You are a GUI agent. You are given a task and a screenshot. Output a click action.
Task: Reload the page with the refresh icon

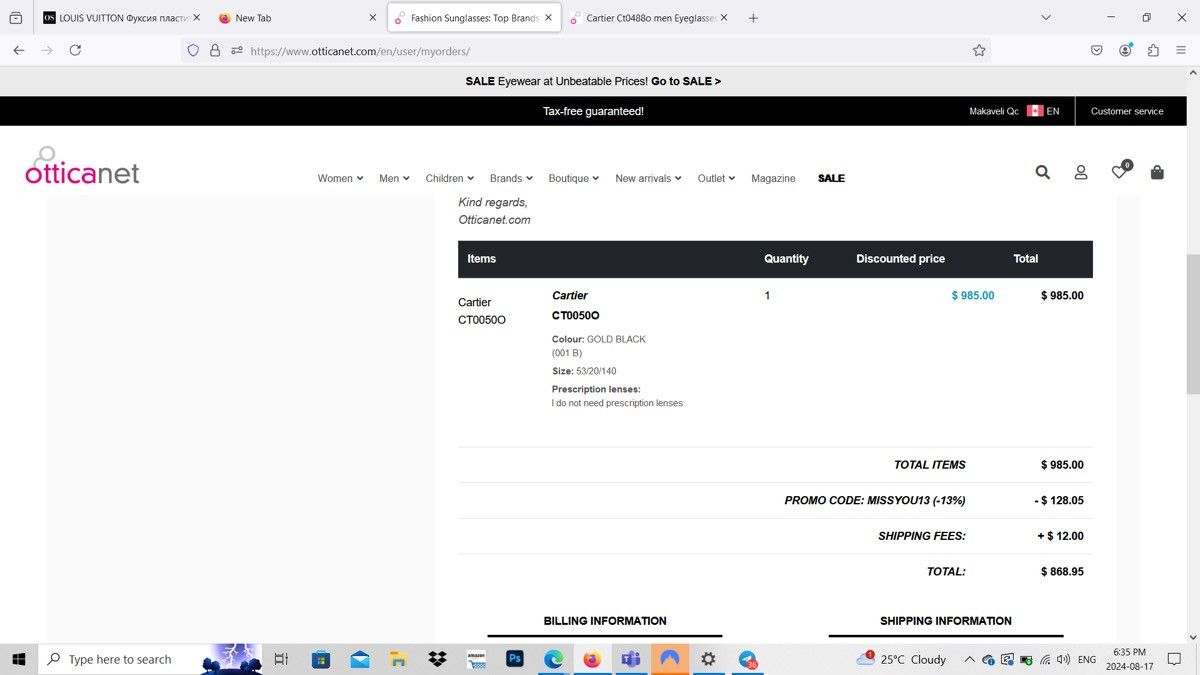[75, 50]
